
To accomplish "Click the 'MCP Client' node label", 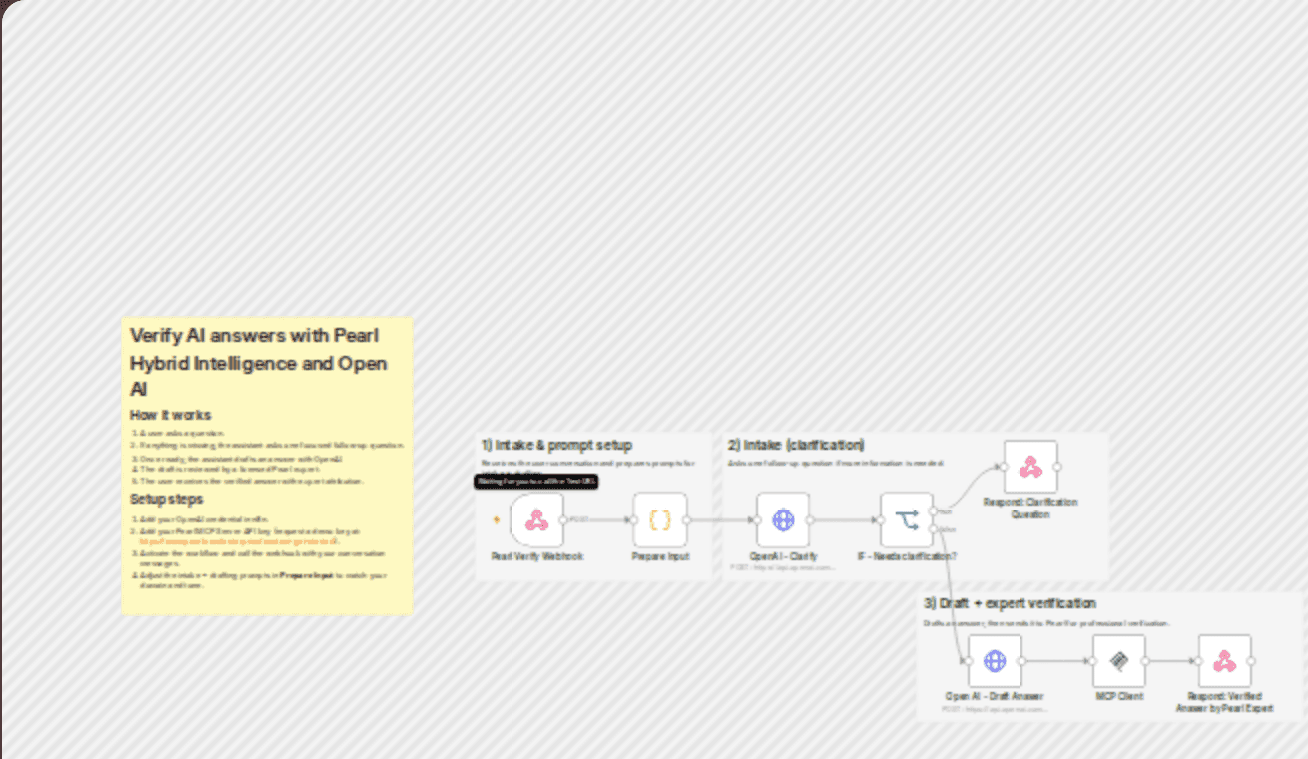I will [1119, 696].
